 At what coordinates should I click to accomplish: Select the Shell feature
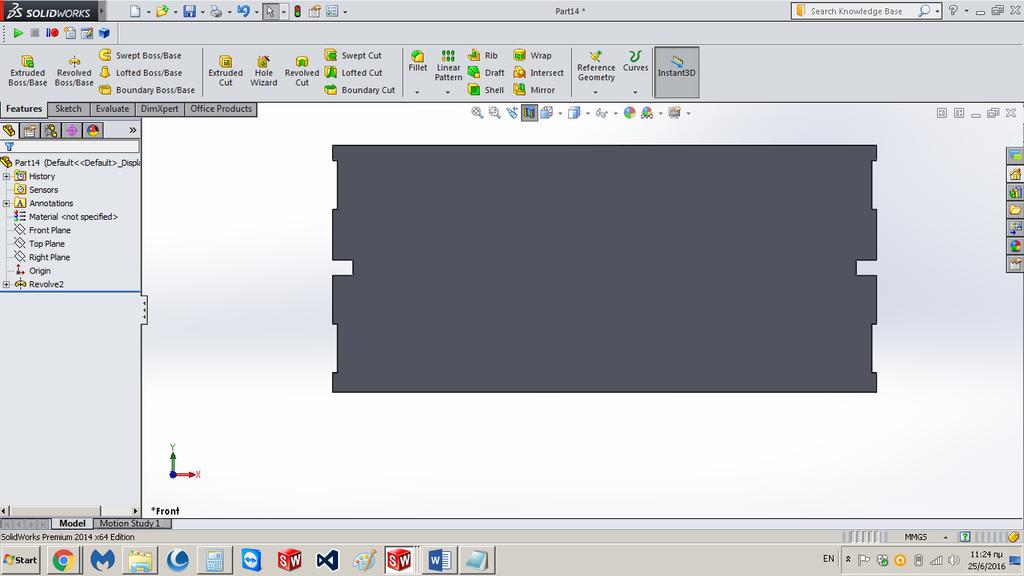point(487,89)
